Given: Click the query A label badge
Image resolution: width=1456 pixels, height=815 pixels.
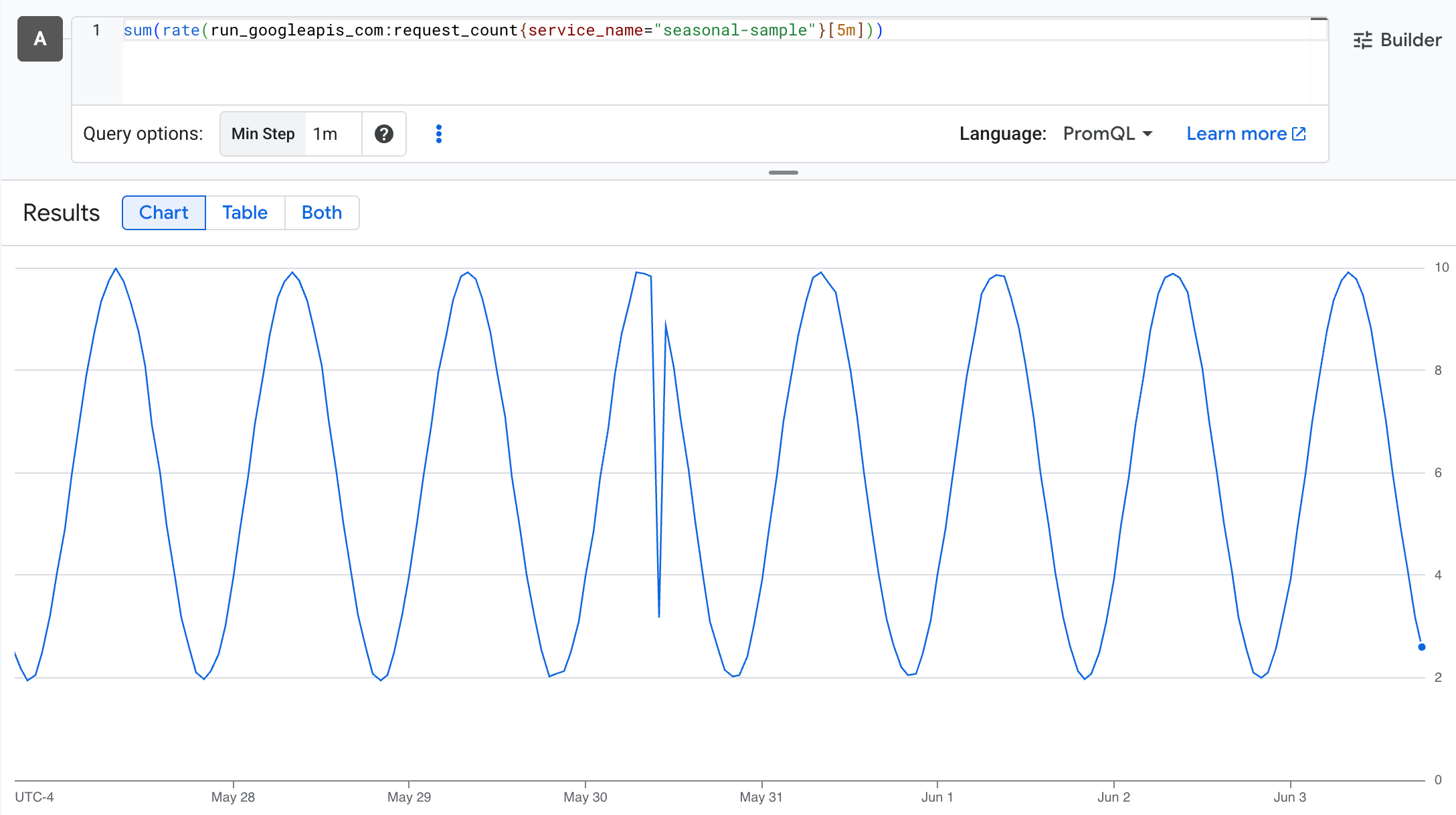Looking at the screenshot, I should pyautogui.click(x=40, y=39).
